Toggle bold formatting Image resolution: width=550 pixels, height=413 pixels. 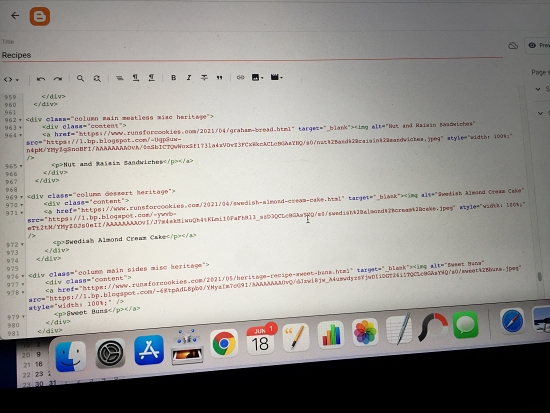pyautogui.click(x=173, y=77)
